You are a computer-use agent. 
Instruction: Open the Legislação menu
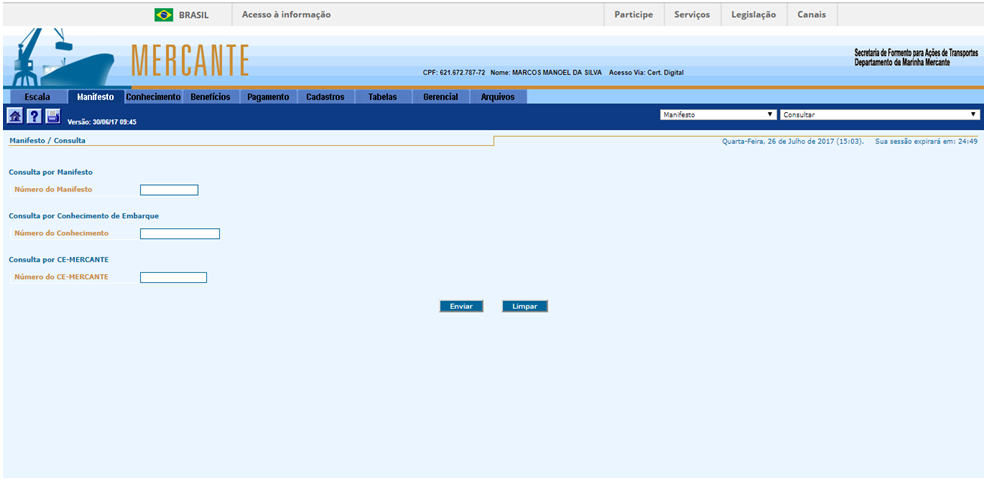coord(753,14)
